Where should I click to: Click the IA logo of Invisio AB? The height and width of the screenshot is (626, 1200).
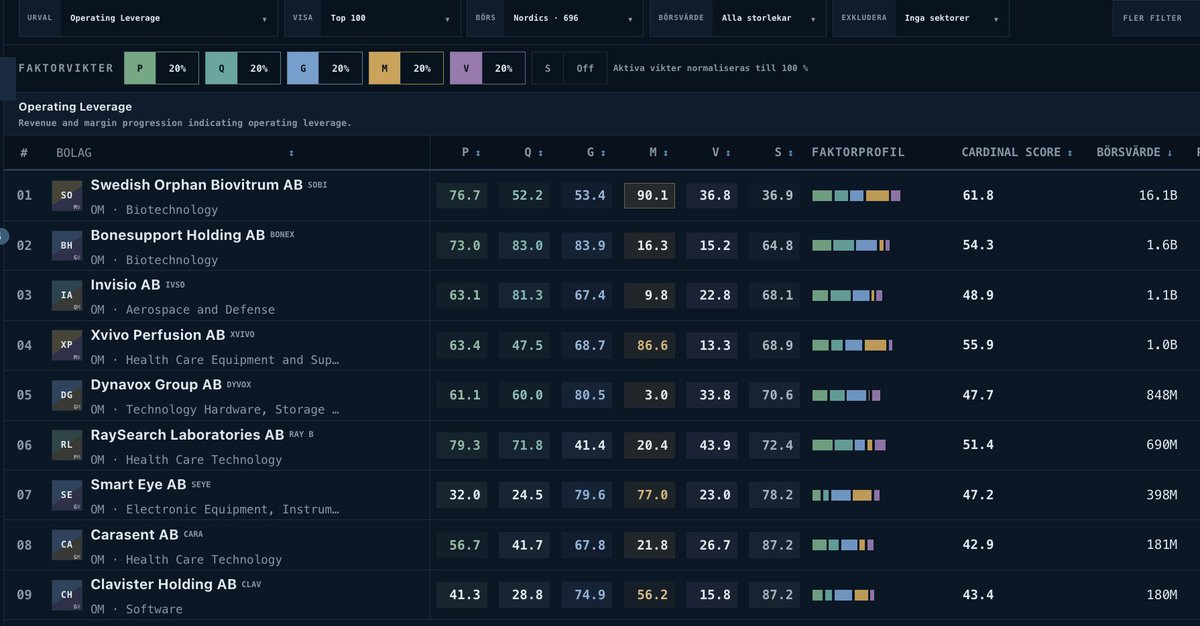67,295
